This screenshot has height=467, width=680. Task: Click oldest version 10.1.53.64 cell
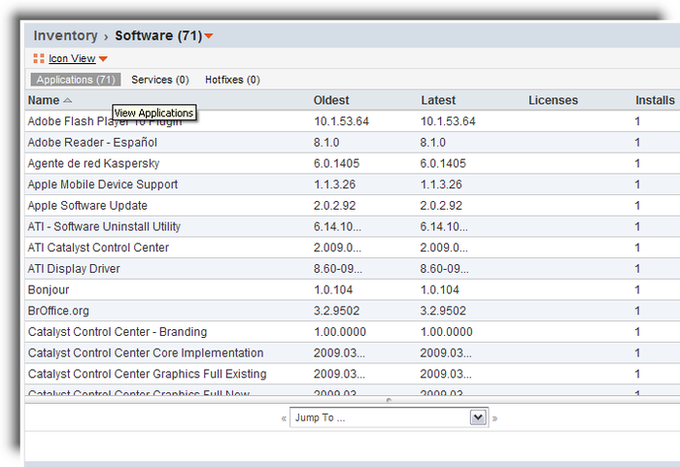[x=341, y=121]
